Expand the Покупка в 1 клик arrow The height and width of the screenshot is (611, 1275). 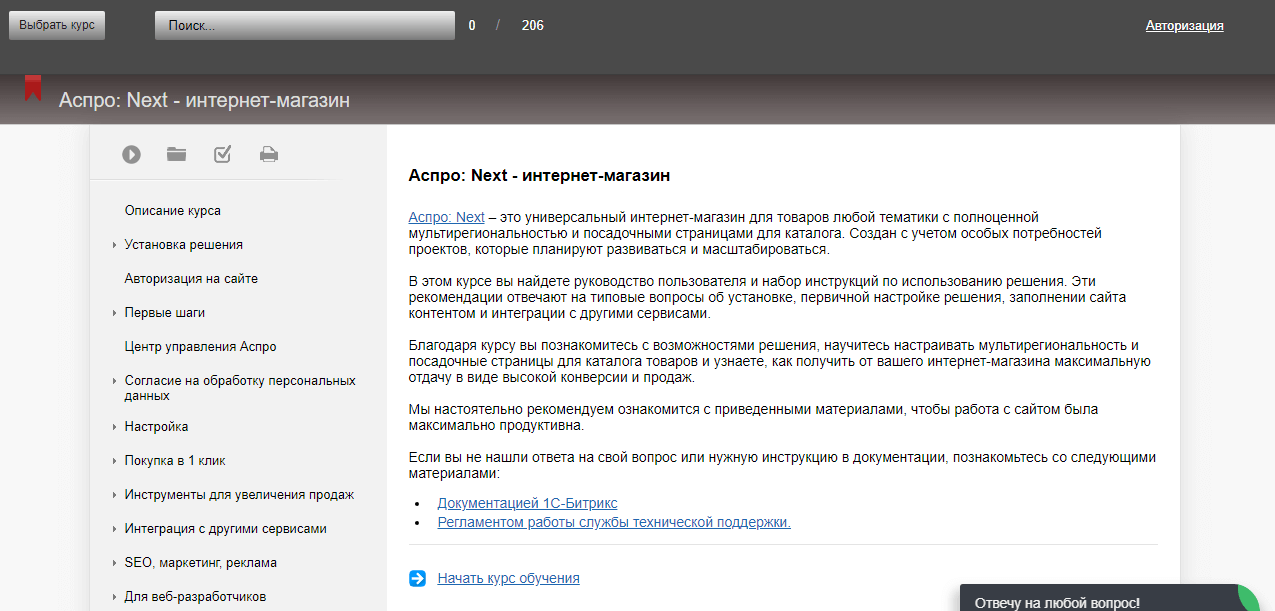pyautogui.click(x=115, y=461)
